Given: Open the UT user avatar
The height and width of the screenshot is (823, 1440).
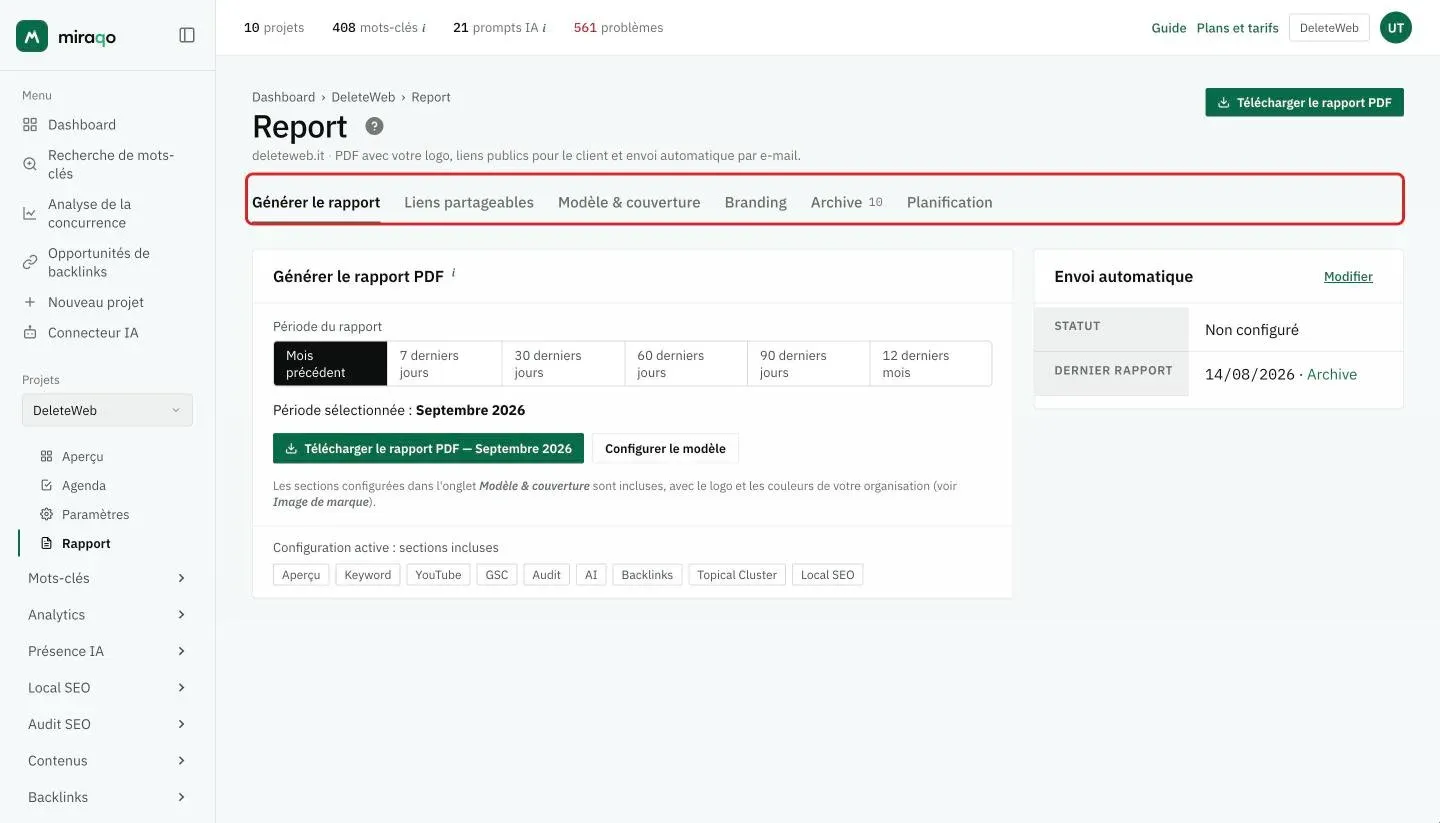Looking at the screenshot, I should point(1396,28).
